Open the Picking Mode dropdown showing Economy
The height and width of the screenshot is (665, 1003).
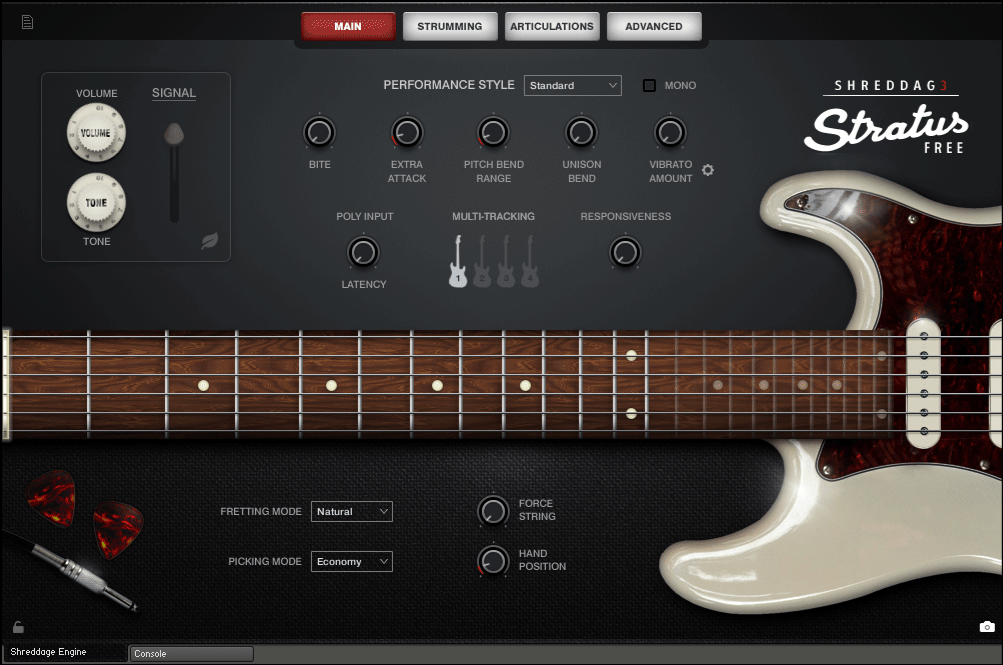(x=351, y=561)
